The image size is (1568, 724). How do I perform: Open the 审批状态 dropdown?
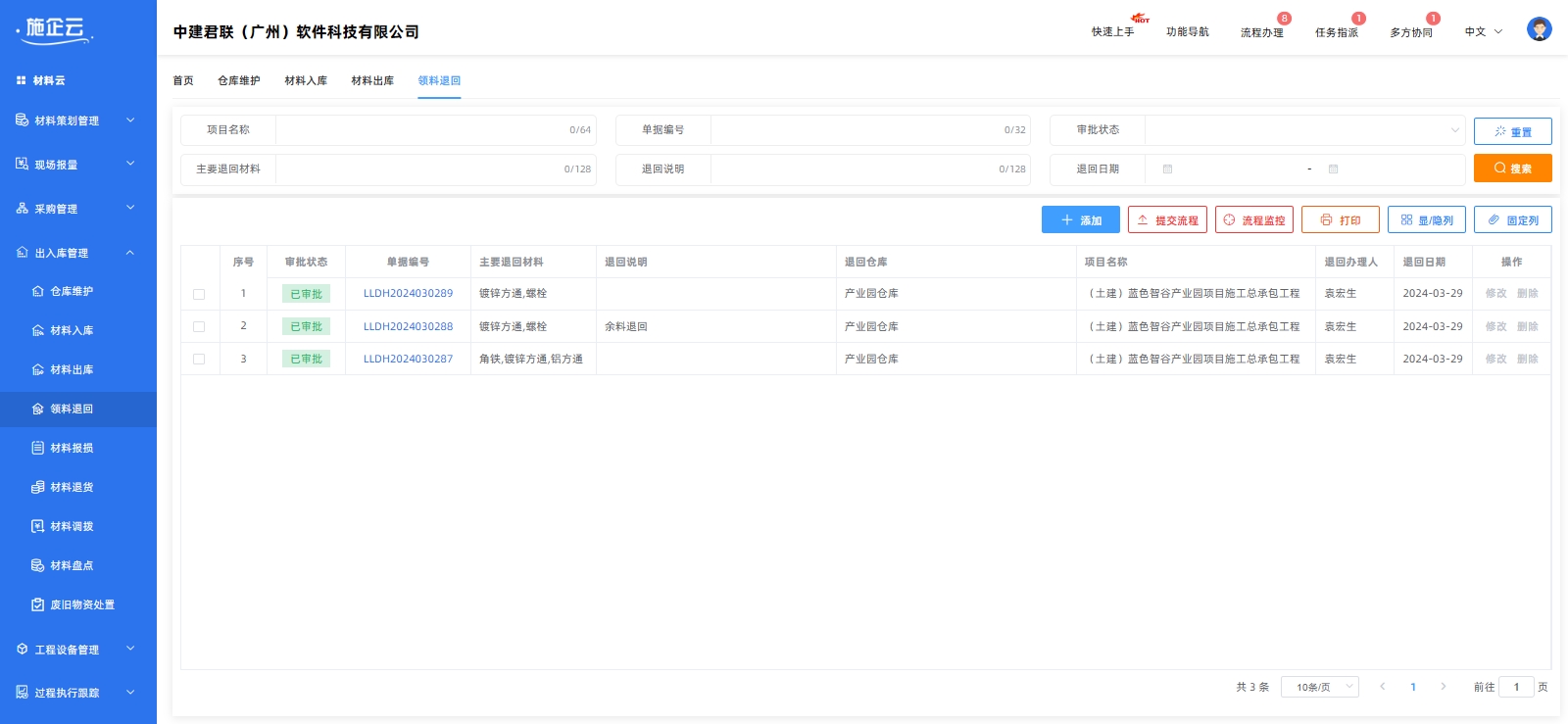1303,130
